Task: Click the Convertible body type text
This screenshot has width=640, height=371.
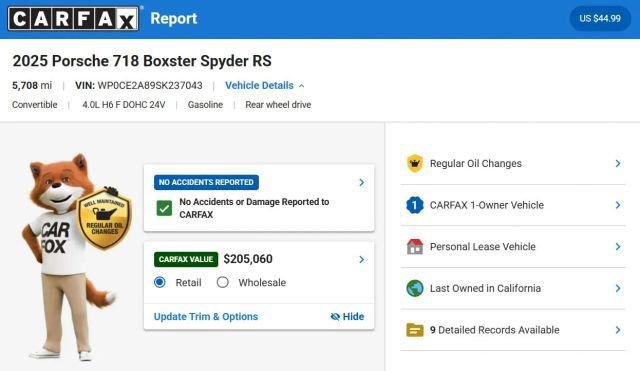Action: point(35,104)
